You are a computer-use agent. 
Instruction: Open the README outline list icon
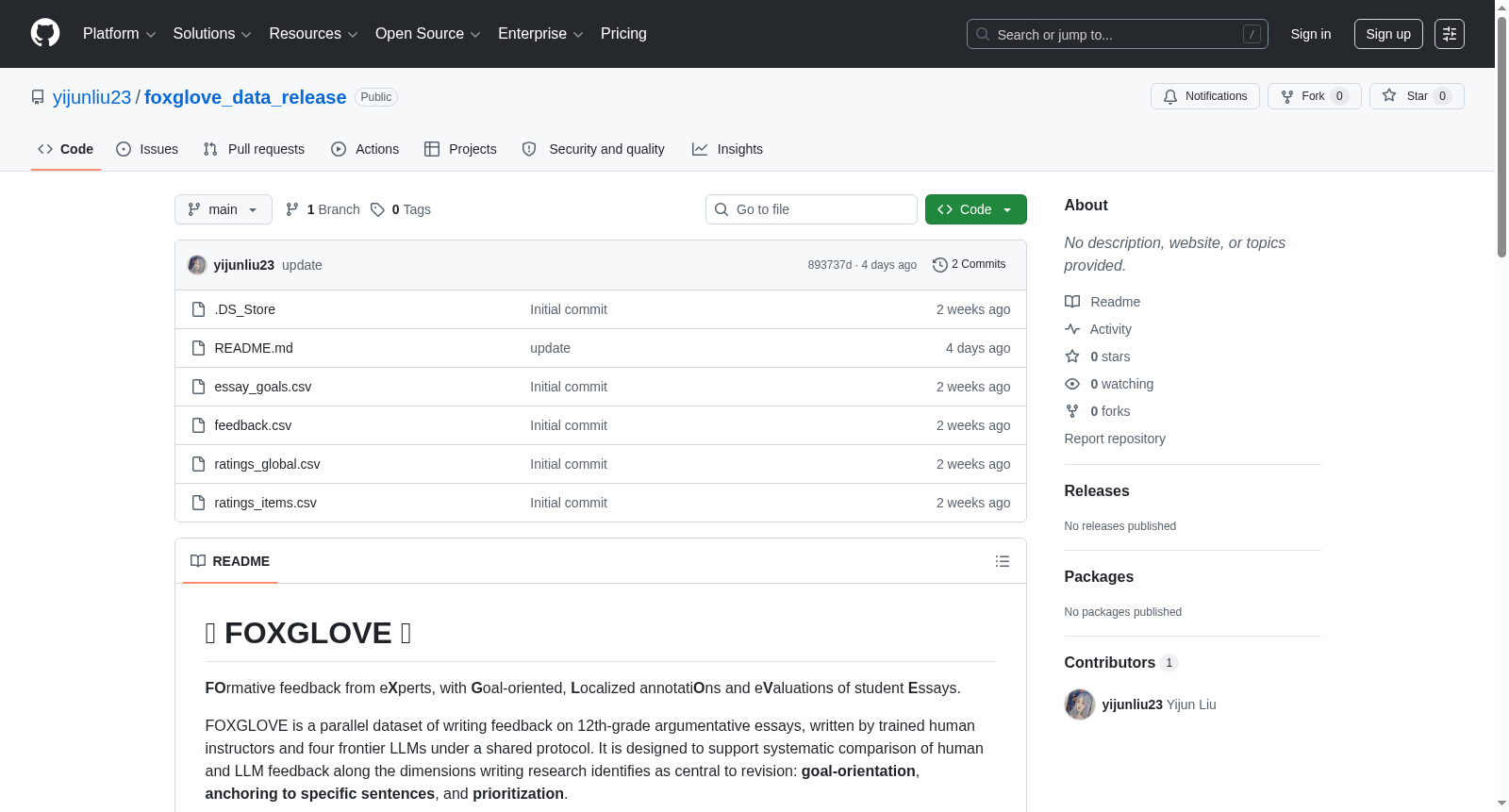click(1003, 561)
